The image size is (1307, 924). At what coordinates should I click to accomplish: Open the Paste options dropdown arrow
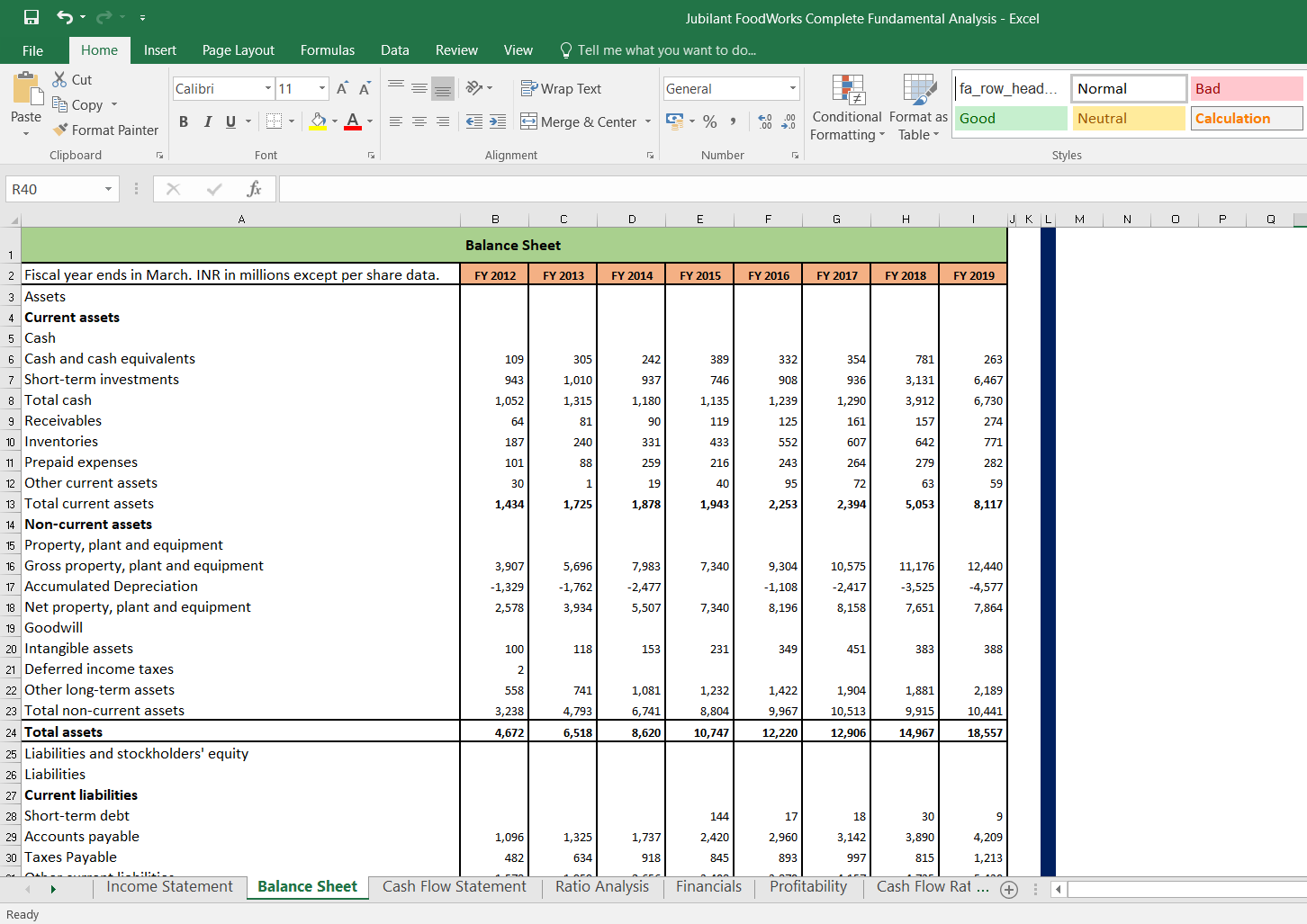[x=26, y=133]
